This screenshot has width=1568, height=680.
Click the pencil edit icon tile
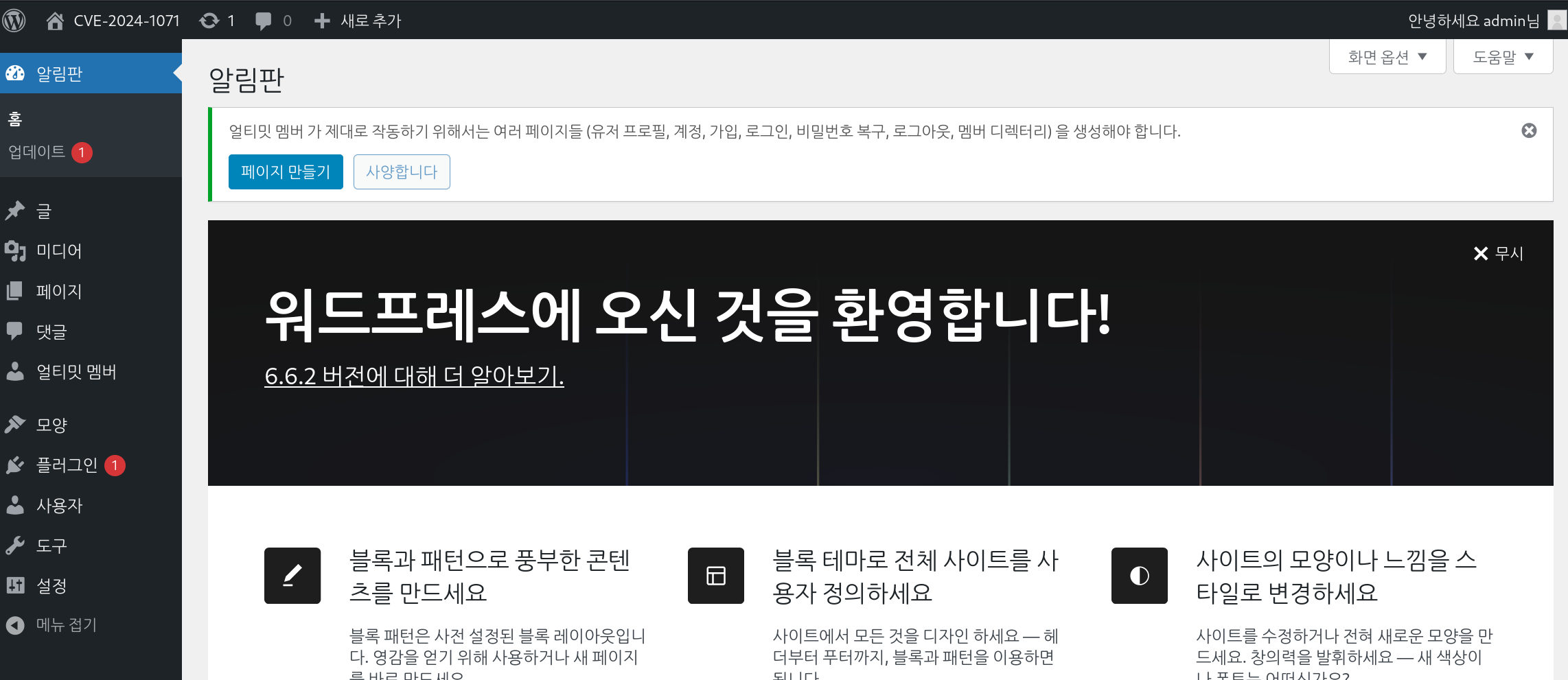292,576
